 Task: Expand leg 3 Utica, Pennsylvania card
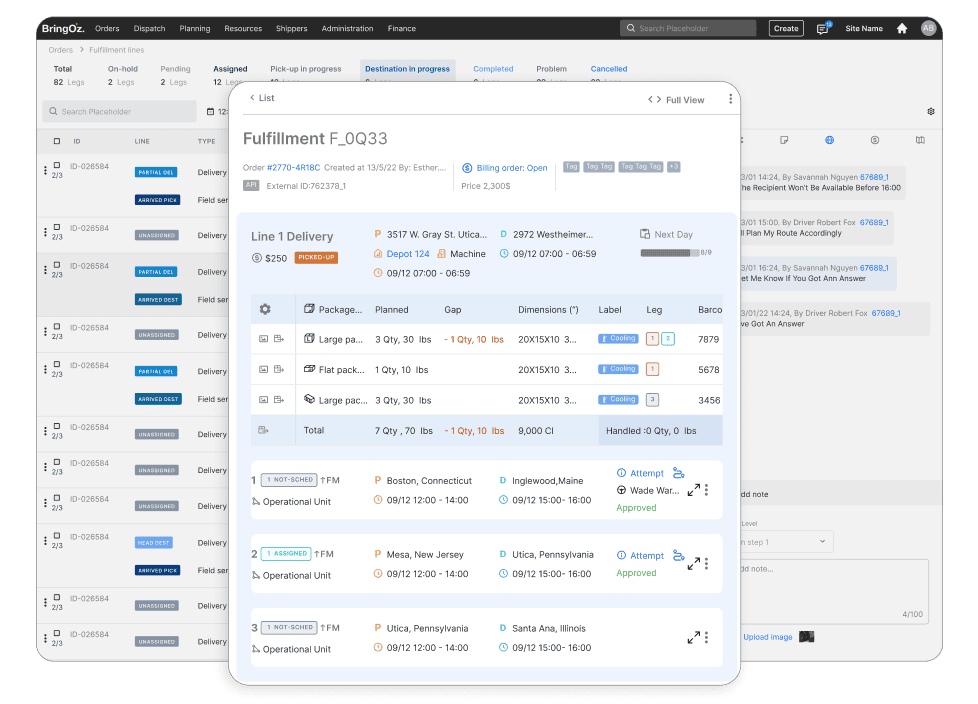[694, 638]
